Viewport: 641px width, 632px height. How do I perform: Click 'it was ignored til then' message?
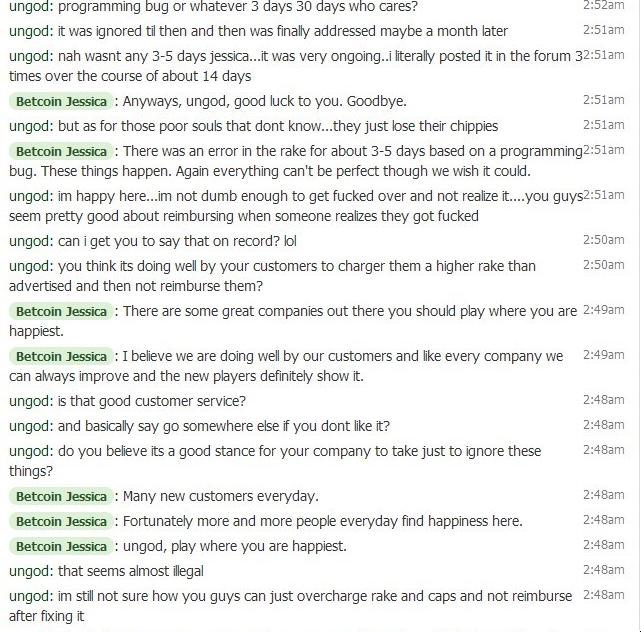(x=258, y=31)
